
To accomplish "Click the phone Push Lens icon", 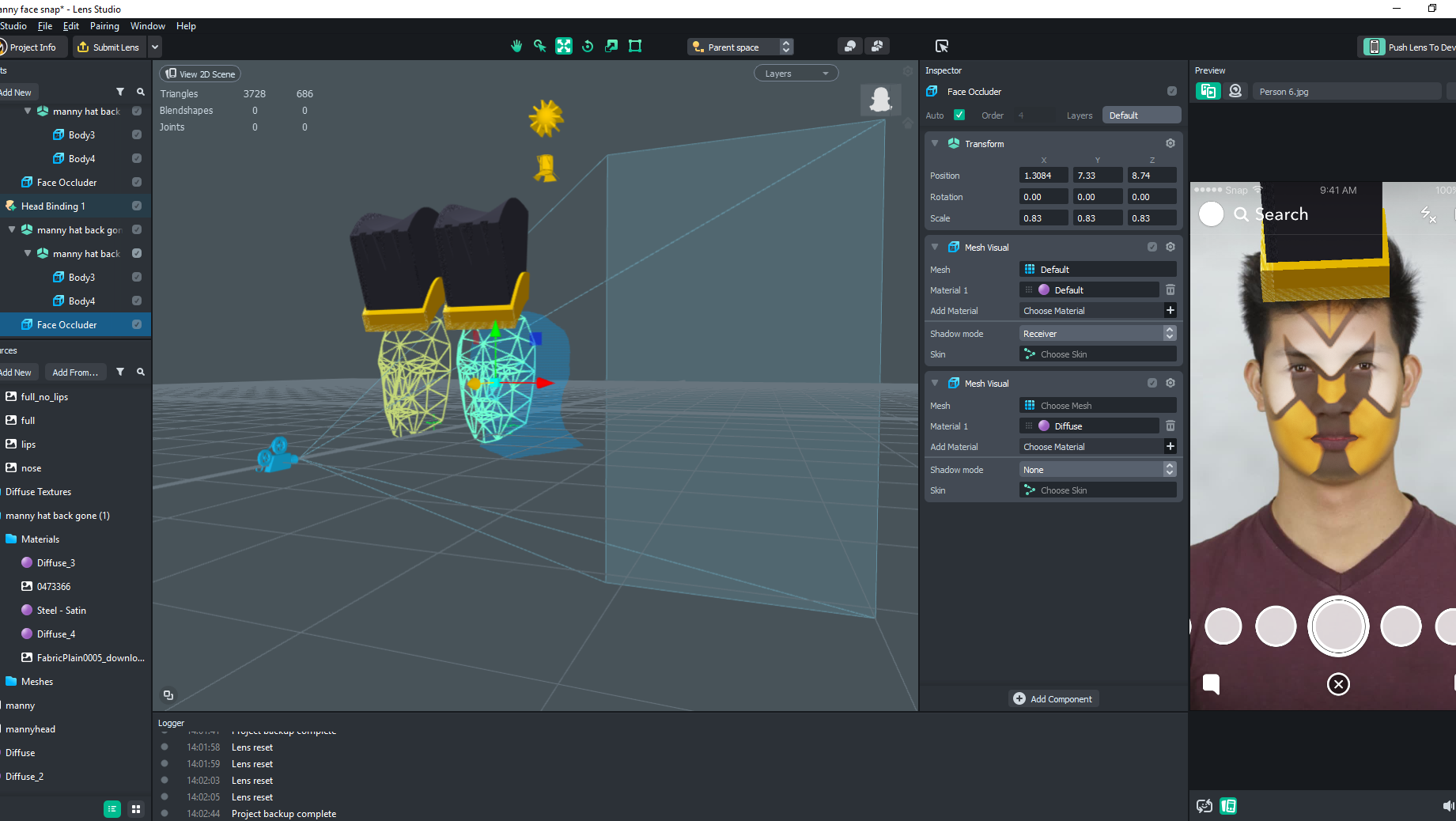I will point(1374,47).
